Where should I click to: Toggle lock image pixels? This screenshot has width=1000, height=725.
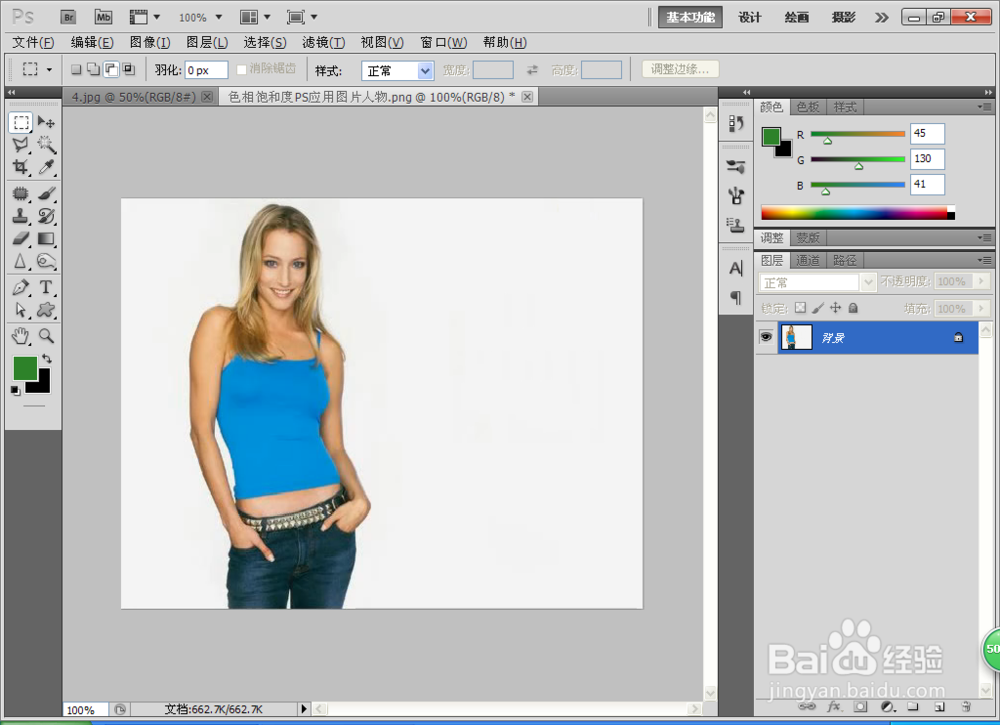point(818,308)
